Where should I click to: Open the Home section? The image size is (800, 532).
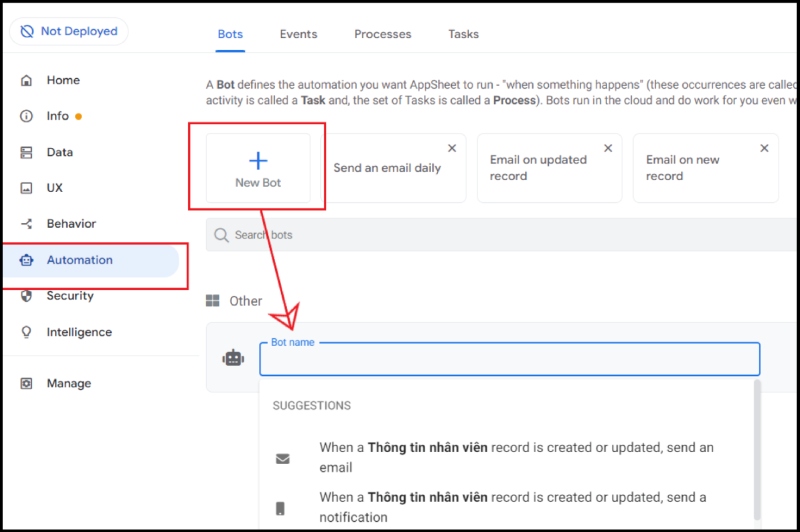coord(63,80)
